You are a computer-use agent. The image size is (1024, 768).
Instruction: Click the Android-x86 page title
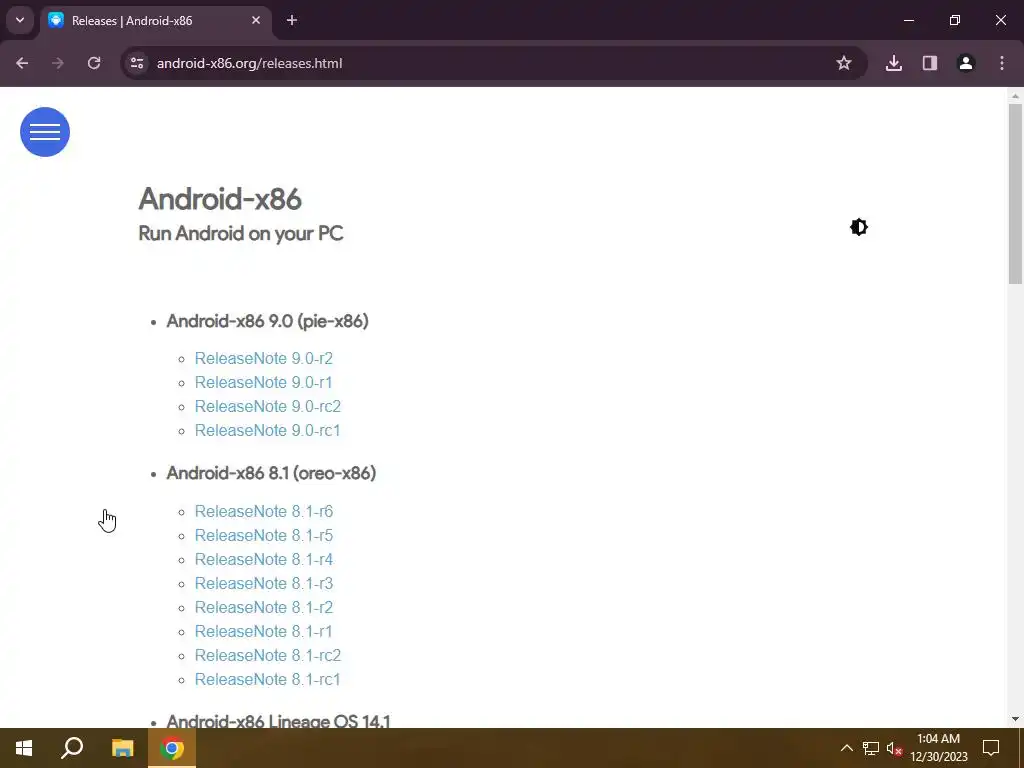tap(220, 199)
